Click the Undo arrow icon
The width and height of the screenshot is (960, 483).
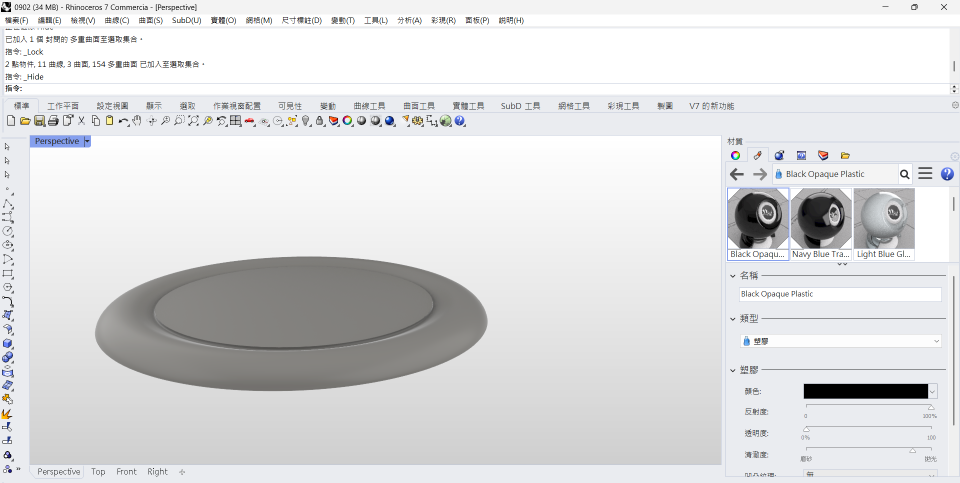pyautogui.click(x=123, y=121)
